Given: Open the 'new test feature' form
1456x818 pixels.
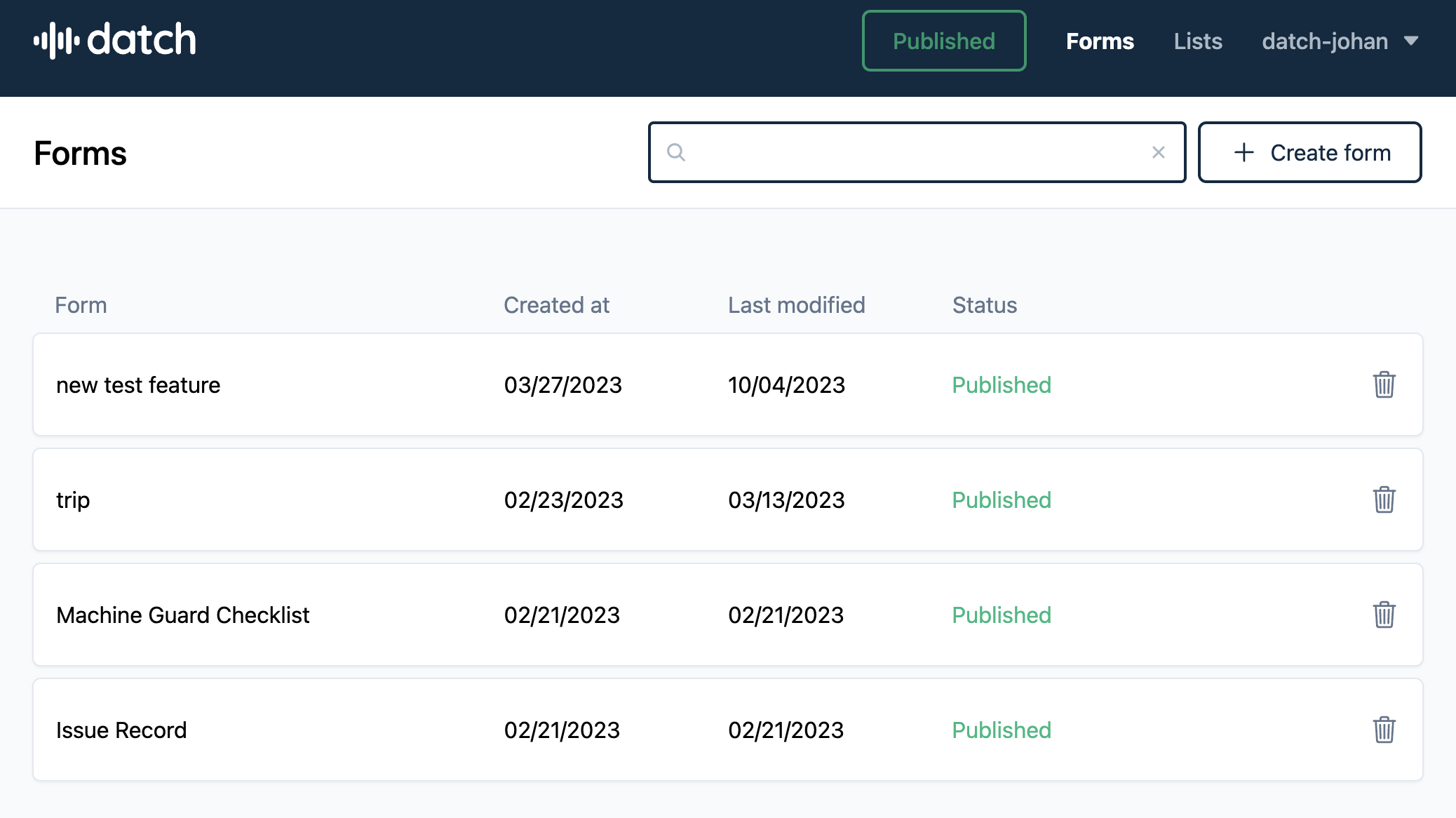Looking at the screenshot, I should [138, 385].
